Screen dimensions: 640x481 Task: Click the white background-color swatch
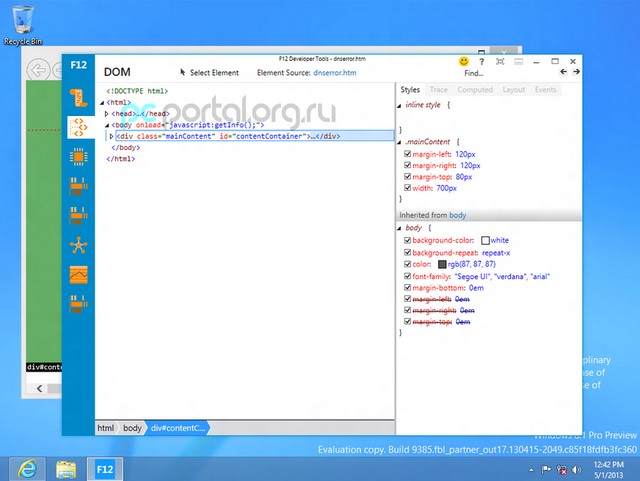tap(485, 240)
